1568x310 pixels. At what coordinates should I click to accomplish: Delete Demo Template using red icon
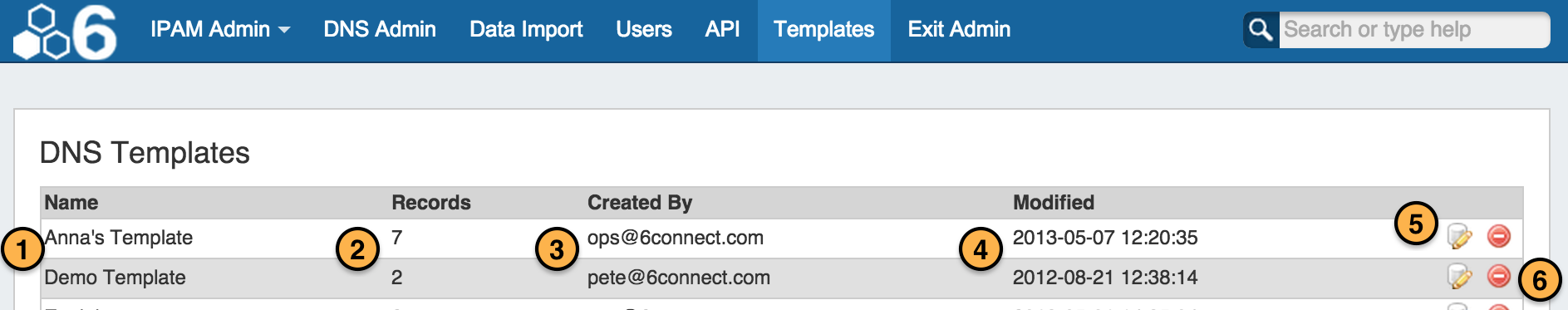click(x=1499, y=275)
